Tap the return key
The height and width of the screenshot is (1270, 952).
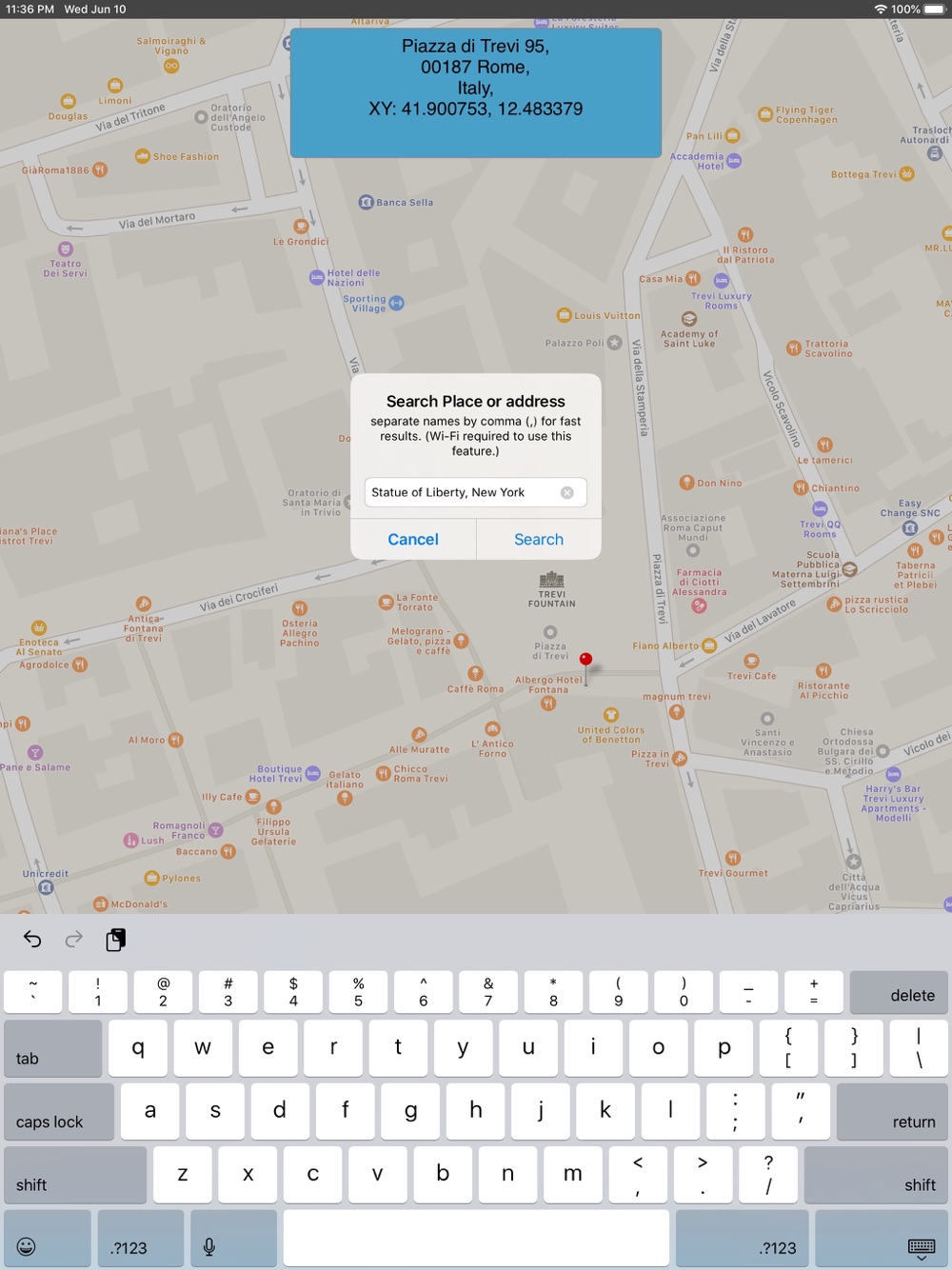pos(892,1111)
